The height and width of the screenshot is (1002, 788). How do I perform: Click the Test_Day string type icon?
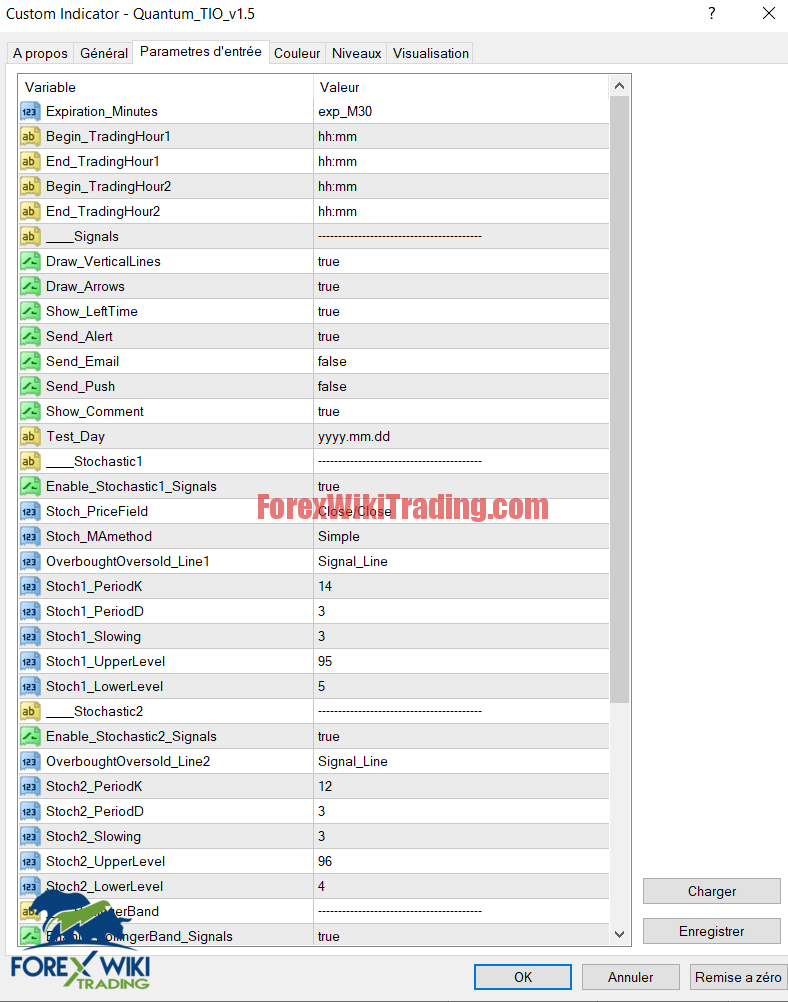[30, 436]
